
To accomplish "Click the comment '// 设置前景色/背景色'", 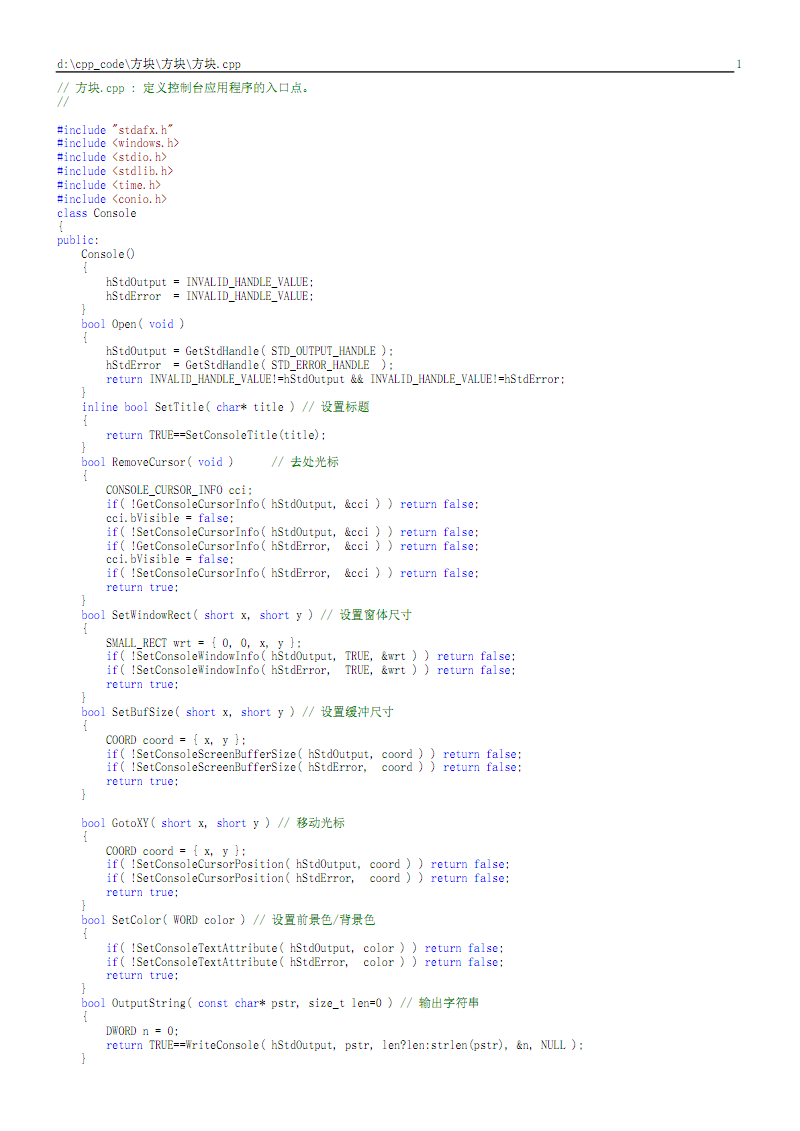I will 315,920.
